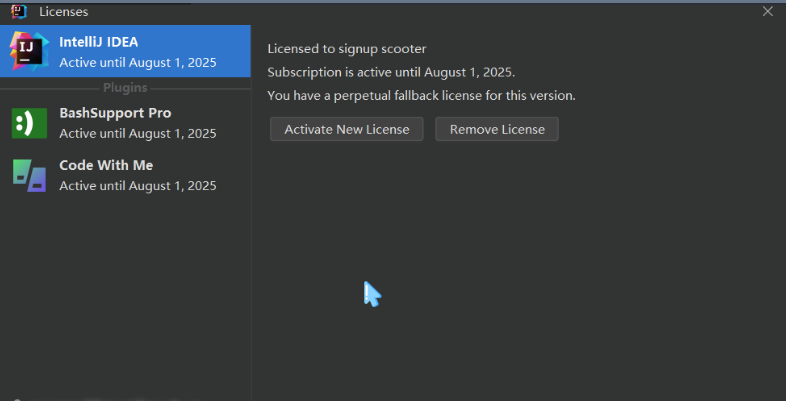The height and width of the screenshot is (401, 786).
Task: Click the Licenses title text
Action: 64,12
